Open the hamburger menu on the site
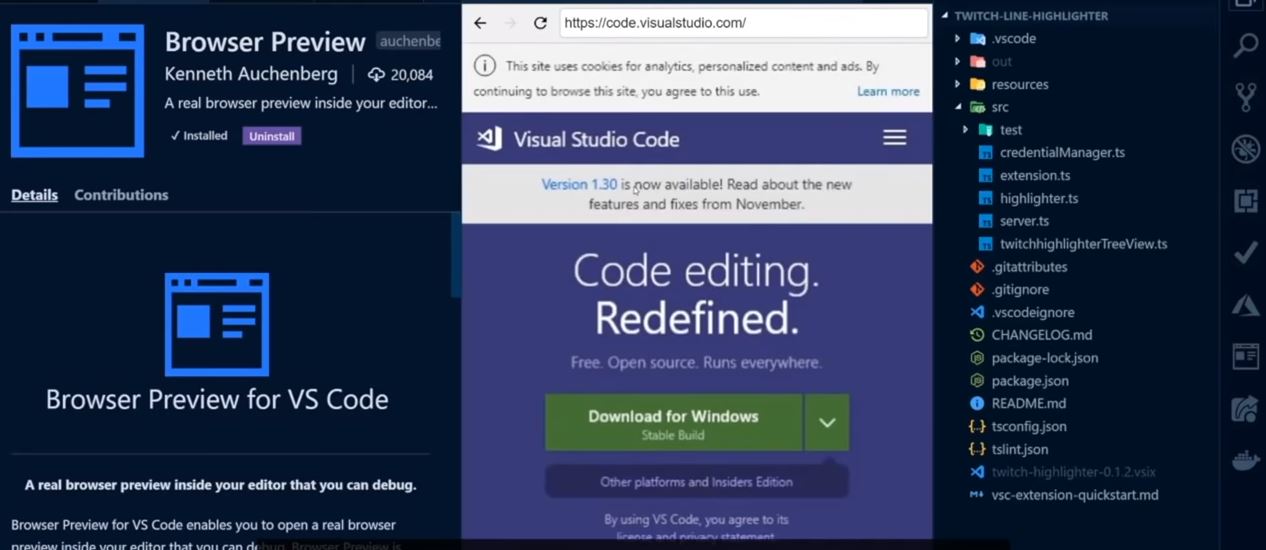Image resolution: width=1266 pixels, height=550 pixels. click(x=895, y=138)
